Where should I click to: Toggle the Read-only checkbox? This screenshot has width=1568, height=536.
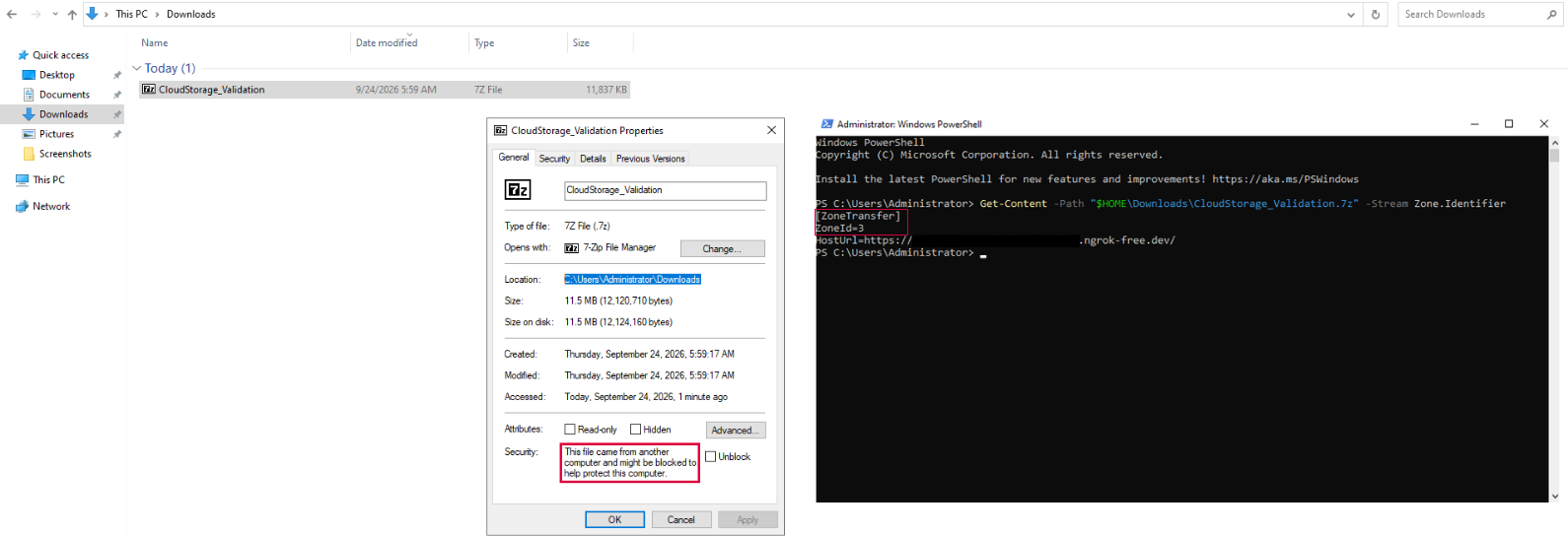click(570, 430)
